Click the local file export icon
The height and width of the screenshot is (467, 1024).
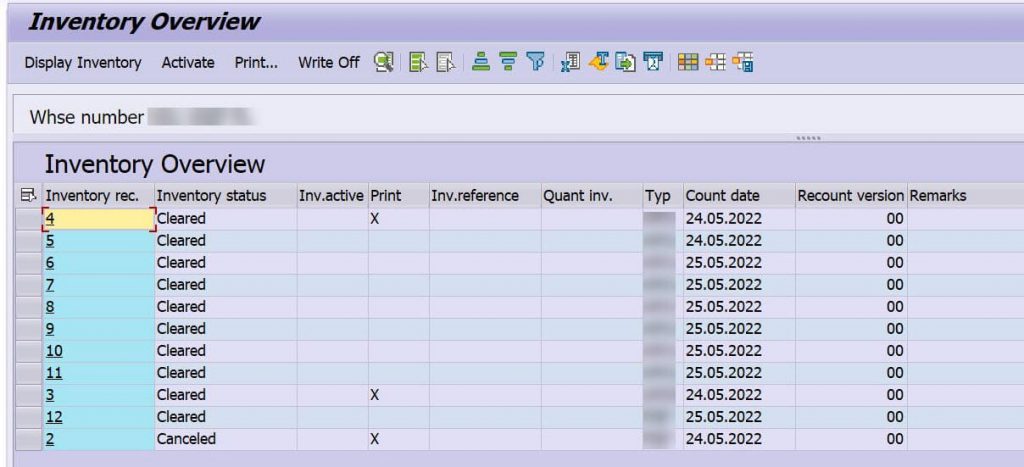pos(626,62)
